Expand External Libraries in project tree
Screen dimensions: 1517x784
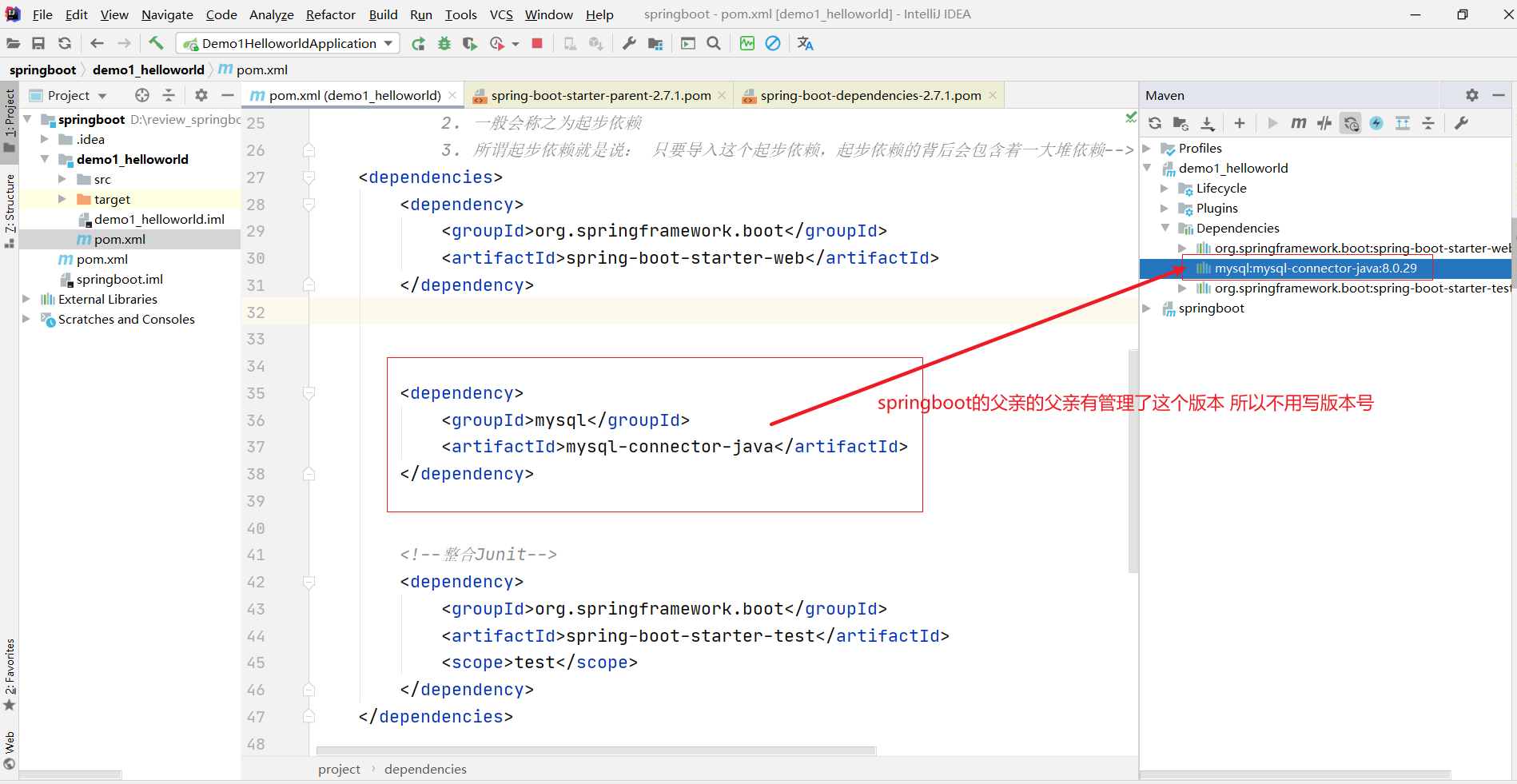(26, 299)
